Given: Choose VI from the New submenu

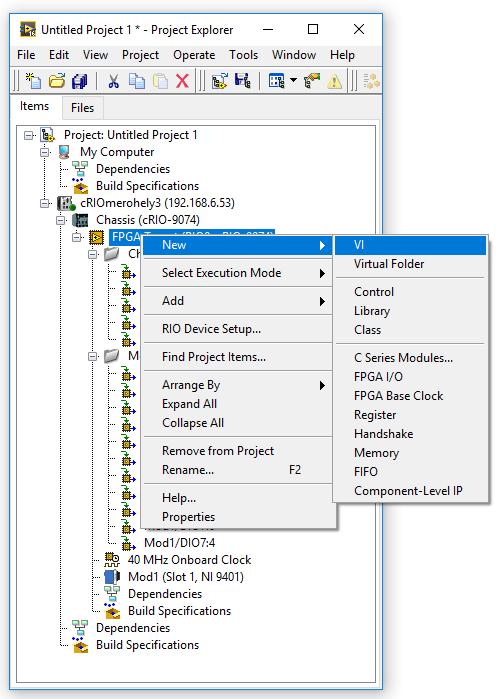Looking at the screenshot, I should point(410,245).
